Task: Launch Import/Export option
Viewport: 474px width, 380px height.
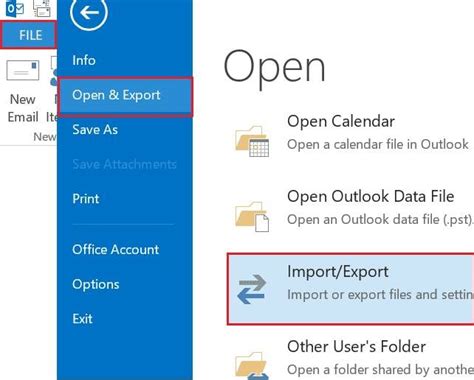Action: coord(351,289)
